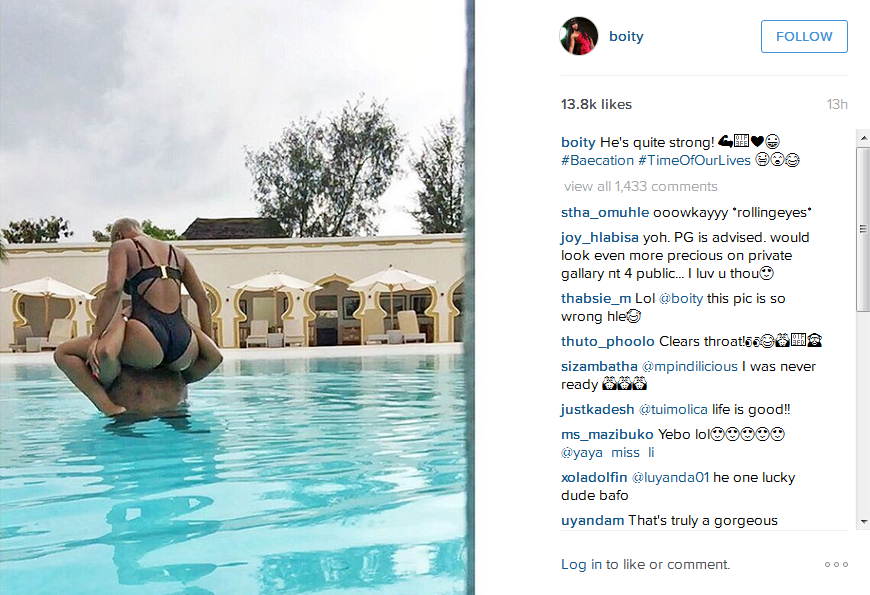Click boity's profile picture avatar

tap(579, 36)
